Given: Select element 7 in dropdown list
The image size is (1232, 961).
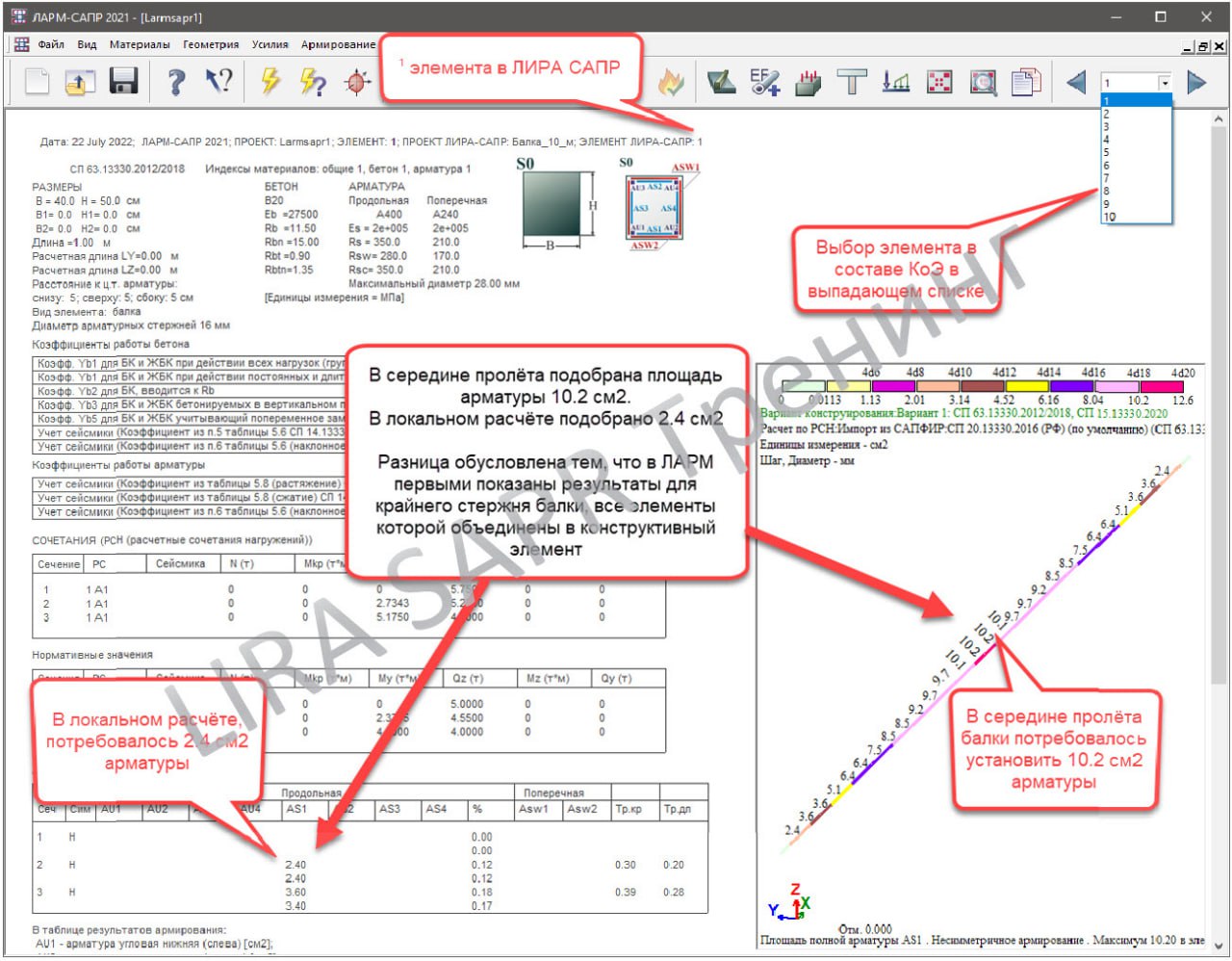Looking at the screenshot, I should click(1136, 178).
